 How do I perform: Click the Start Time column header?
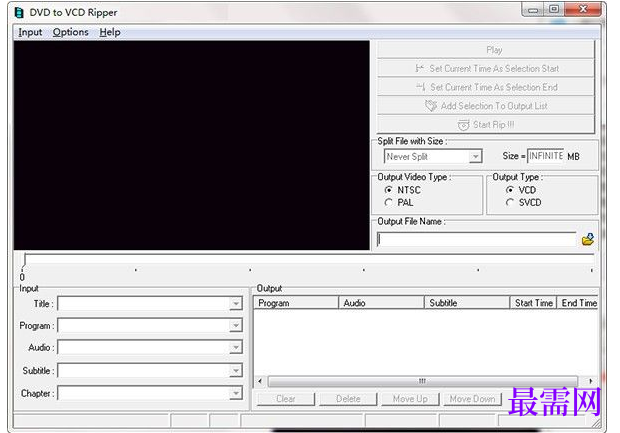(533, 303)
